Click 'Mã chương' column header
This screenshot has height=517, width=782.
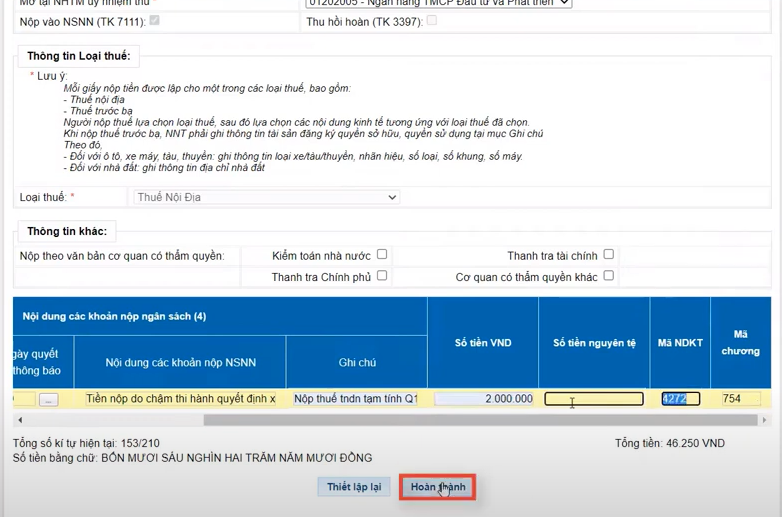[741, 343]
